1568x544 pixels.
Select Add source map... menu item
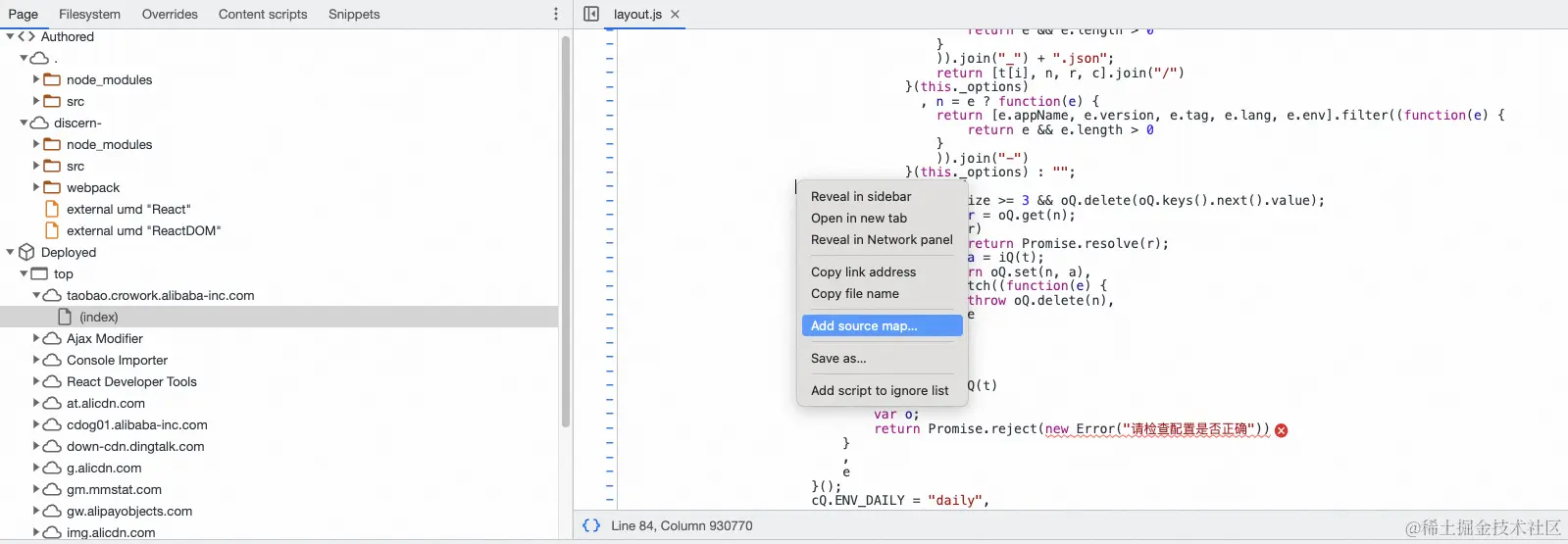tap(882, 325)
